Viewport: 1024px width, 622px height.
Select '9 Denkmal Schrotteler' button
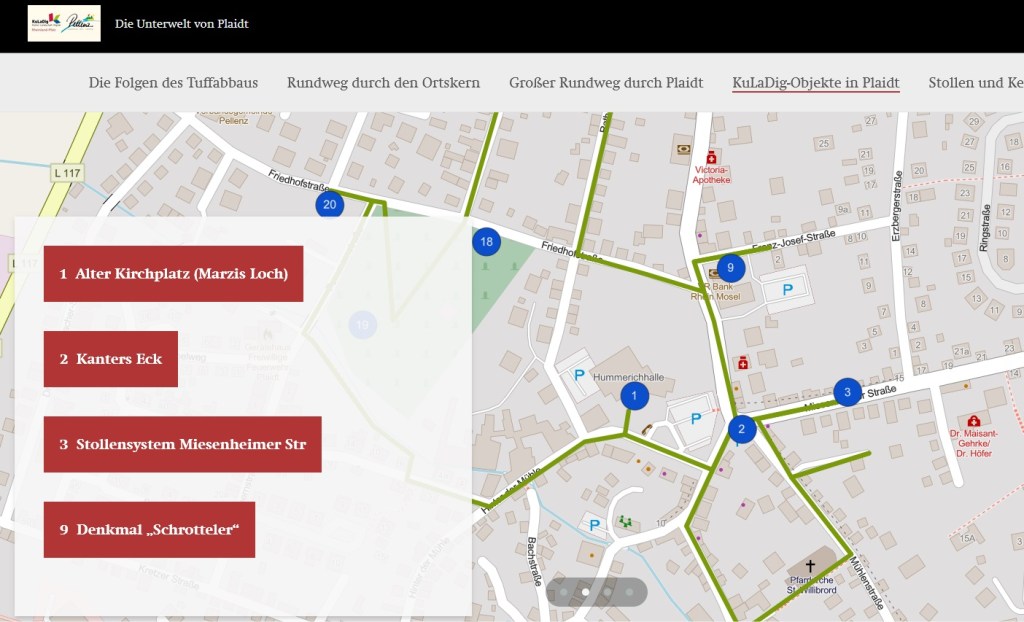coord(149,530)
